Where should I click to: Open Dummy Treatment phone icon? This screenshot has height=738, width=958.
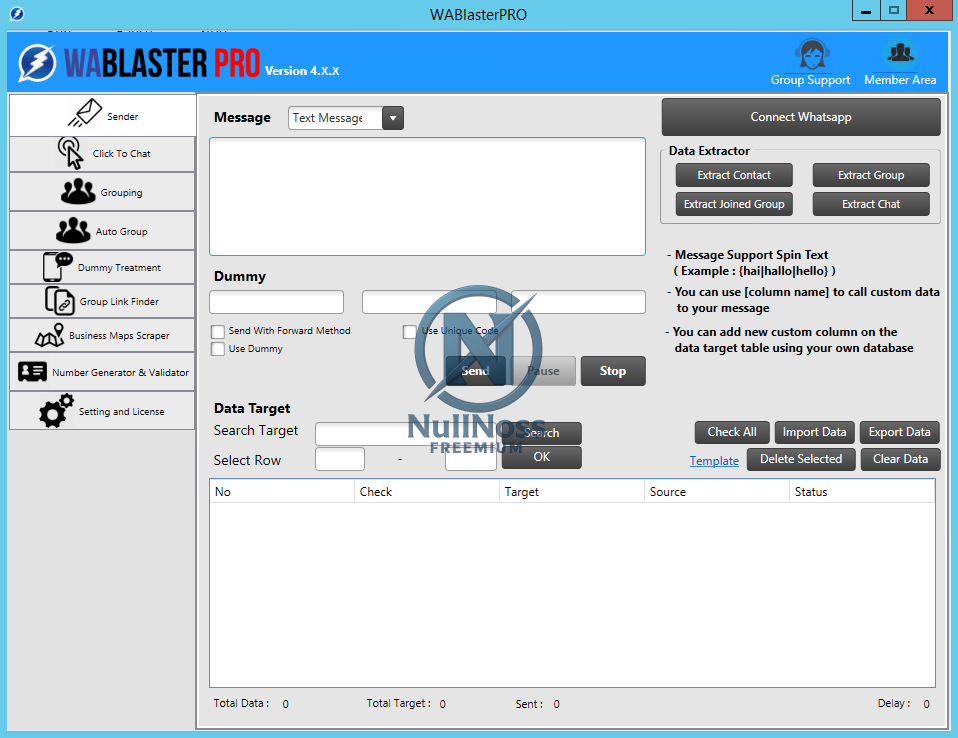point(58,267)
